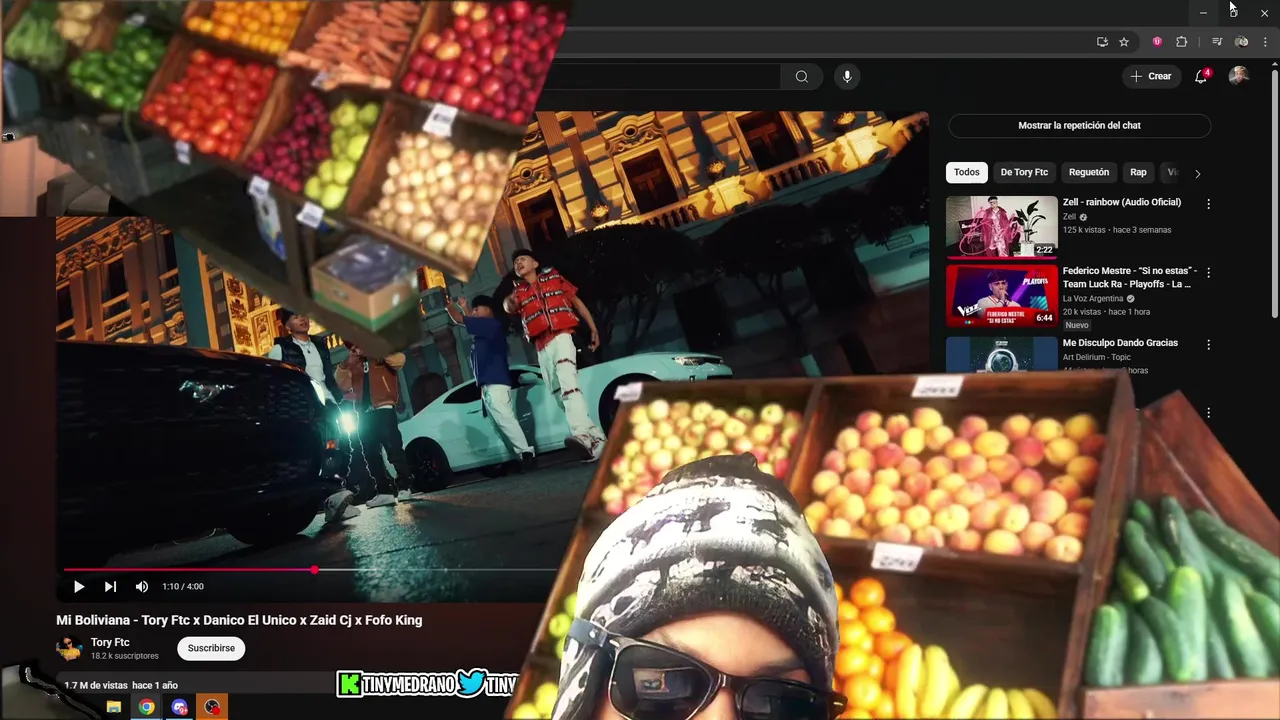Open Chrome three-dot menu
This screenshot has height=720, width=1280.
point(1265,42)
